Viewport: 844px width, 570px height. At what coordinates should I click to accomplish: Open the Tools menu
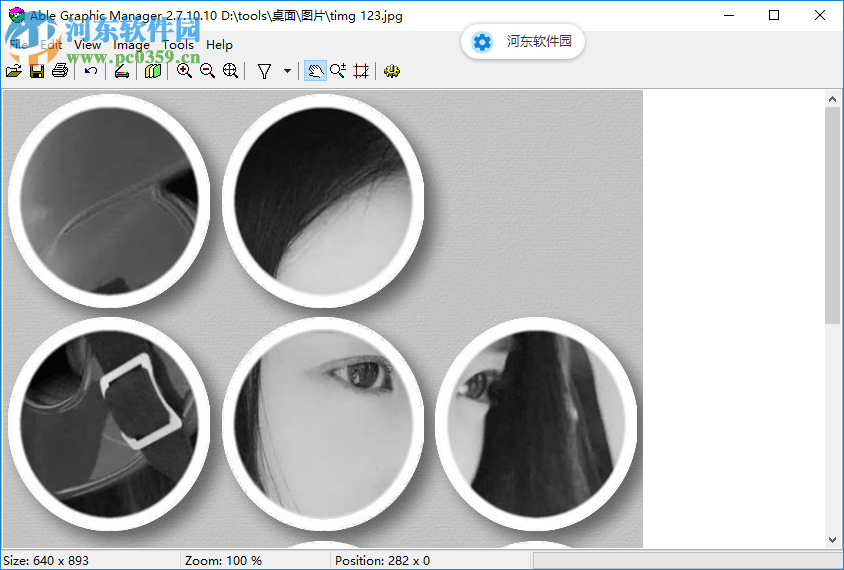pos(178,45)
